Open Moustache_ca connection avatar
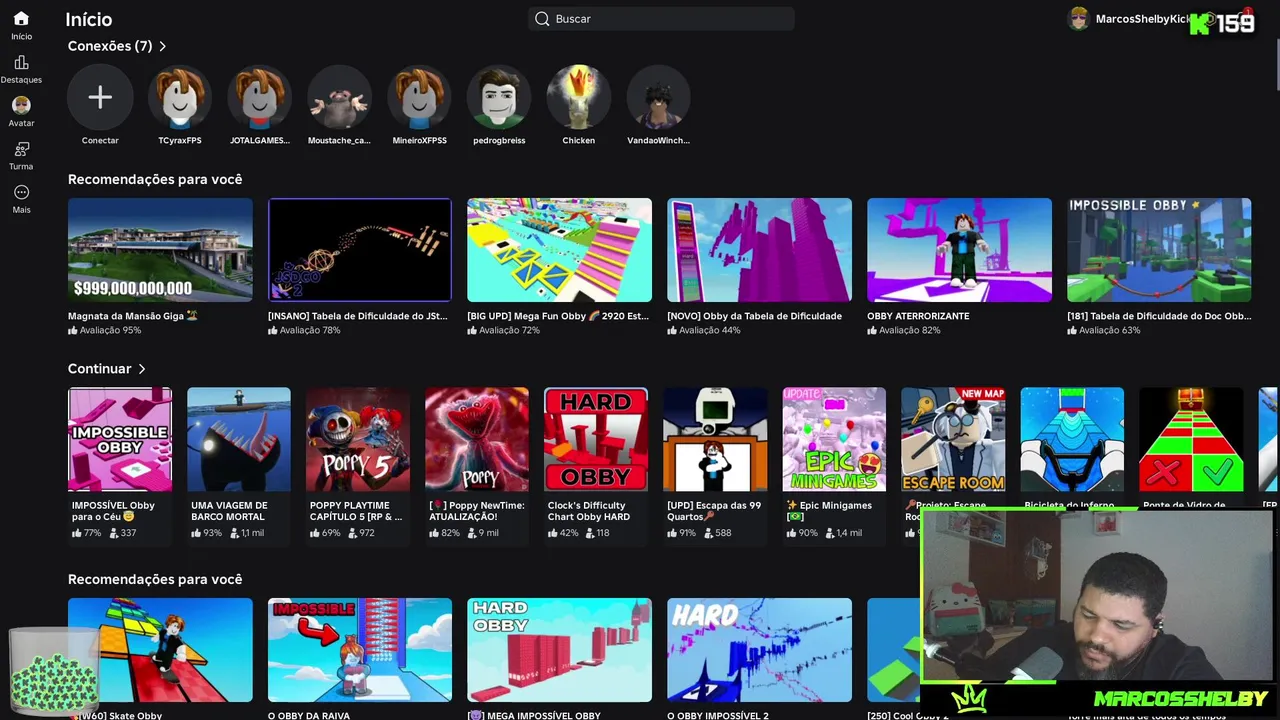Screen dimensions: 1280x720 pos(339,97)
